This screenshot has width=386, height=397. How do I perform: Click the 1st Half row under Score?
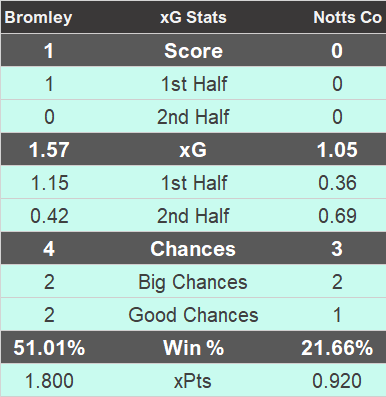click(x=193, y=83)
